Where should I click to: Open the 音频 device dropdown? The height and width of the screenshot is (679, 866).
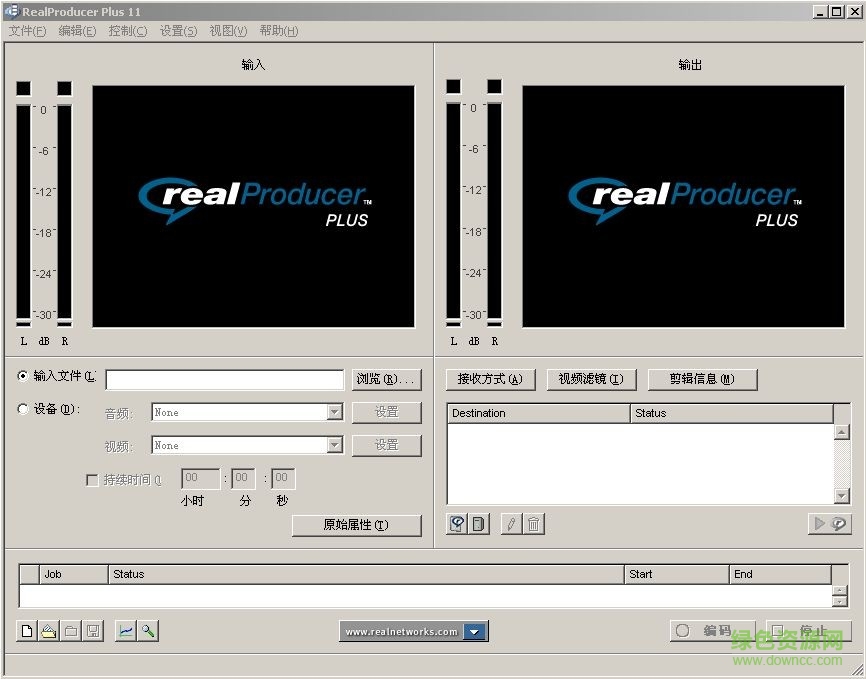pos(334,411)
